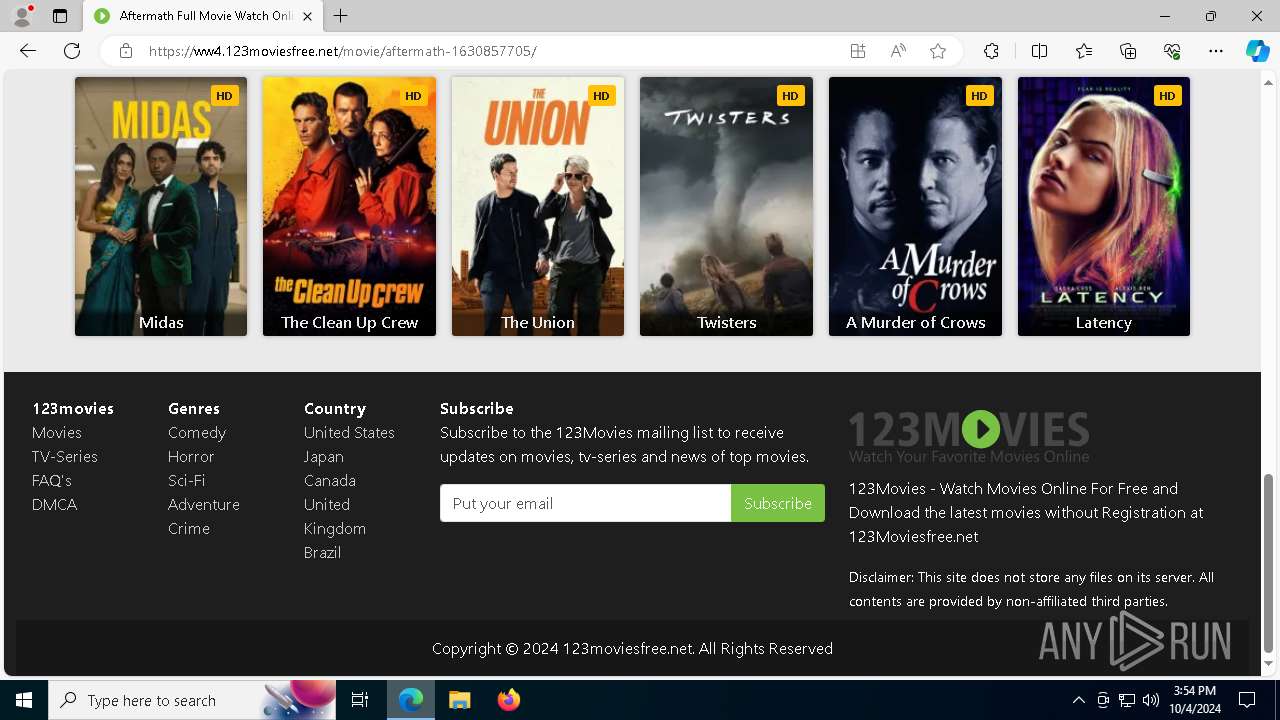
Task: Open the Windows Start menu
Action: (24, 700)
